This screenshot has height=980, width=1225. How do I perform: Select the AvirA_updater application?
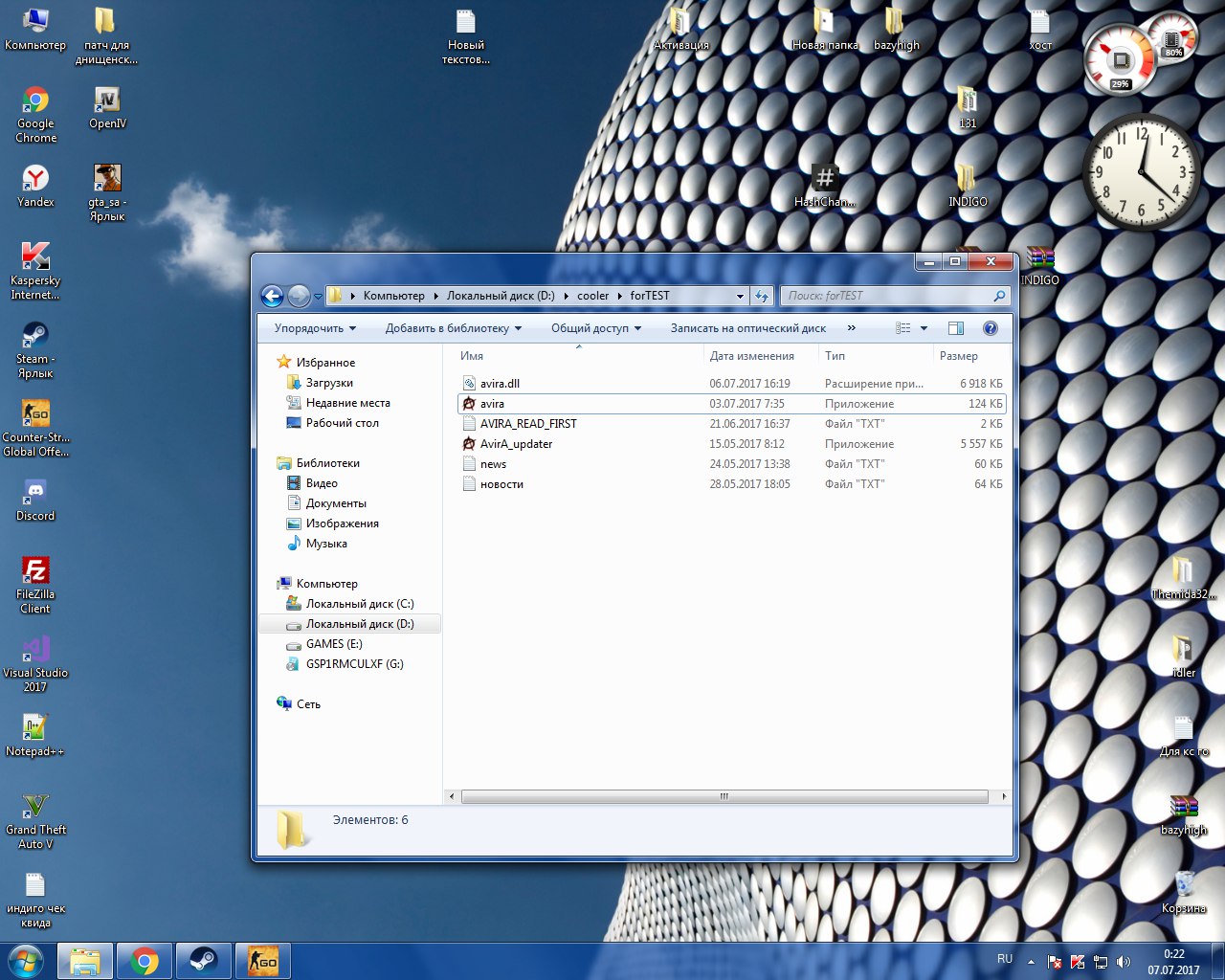coord(516,444)
